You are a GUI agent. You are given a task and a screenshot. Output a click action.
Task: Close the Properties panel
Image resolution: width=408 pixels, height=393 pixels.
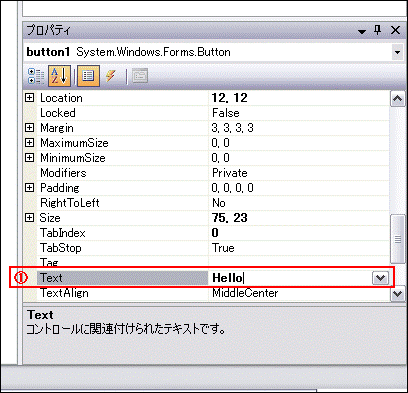click(395, 30)
